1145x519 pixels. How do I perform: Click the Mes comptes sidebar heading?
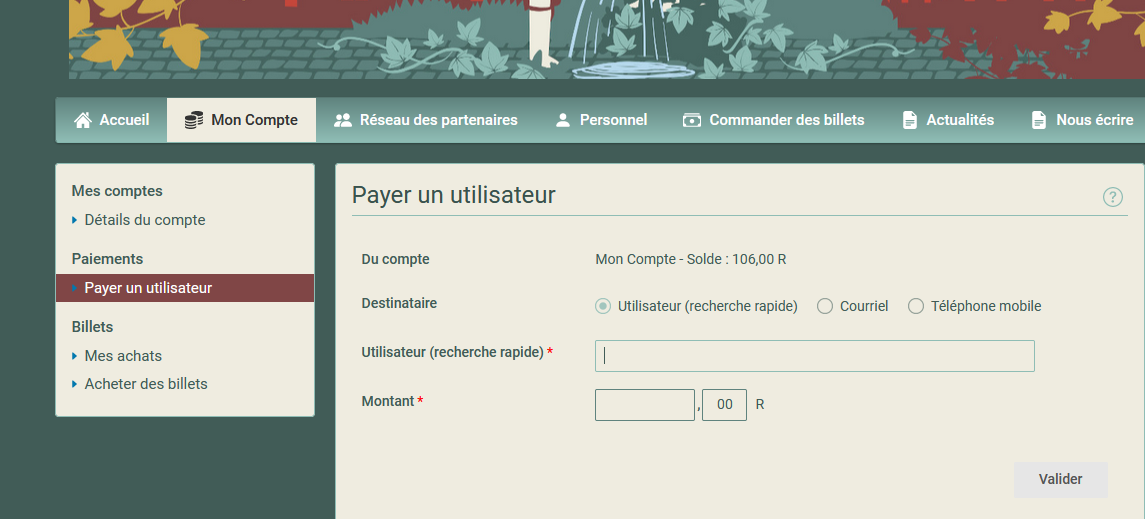coord(117,191)
